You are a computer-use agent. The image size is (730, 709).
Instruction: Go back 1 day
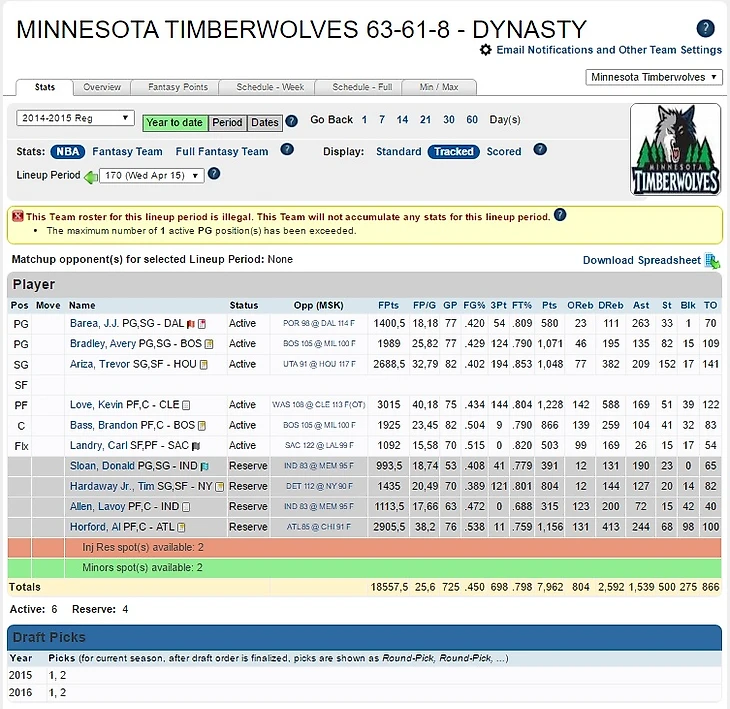pos(364,120)
